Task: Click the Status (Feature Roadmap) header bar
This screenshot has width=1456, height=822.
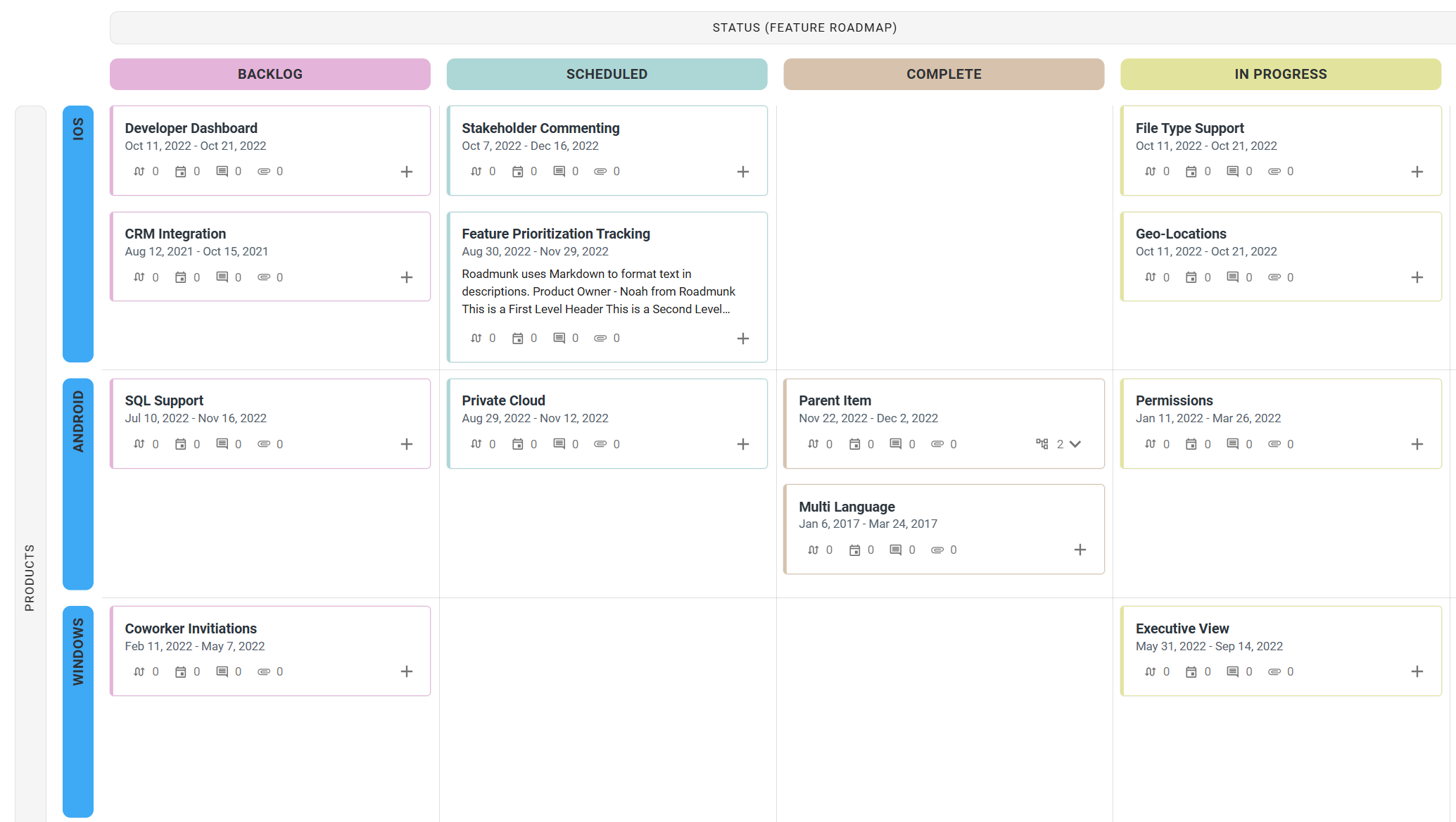Action: click(x=804, y=28)
